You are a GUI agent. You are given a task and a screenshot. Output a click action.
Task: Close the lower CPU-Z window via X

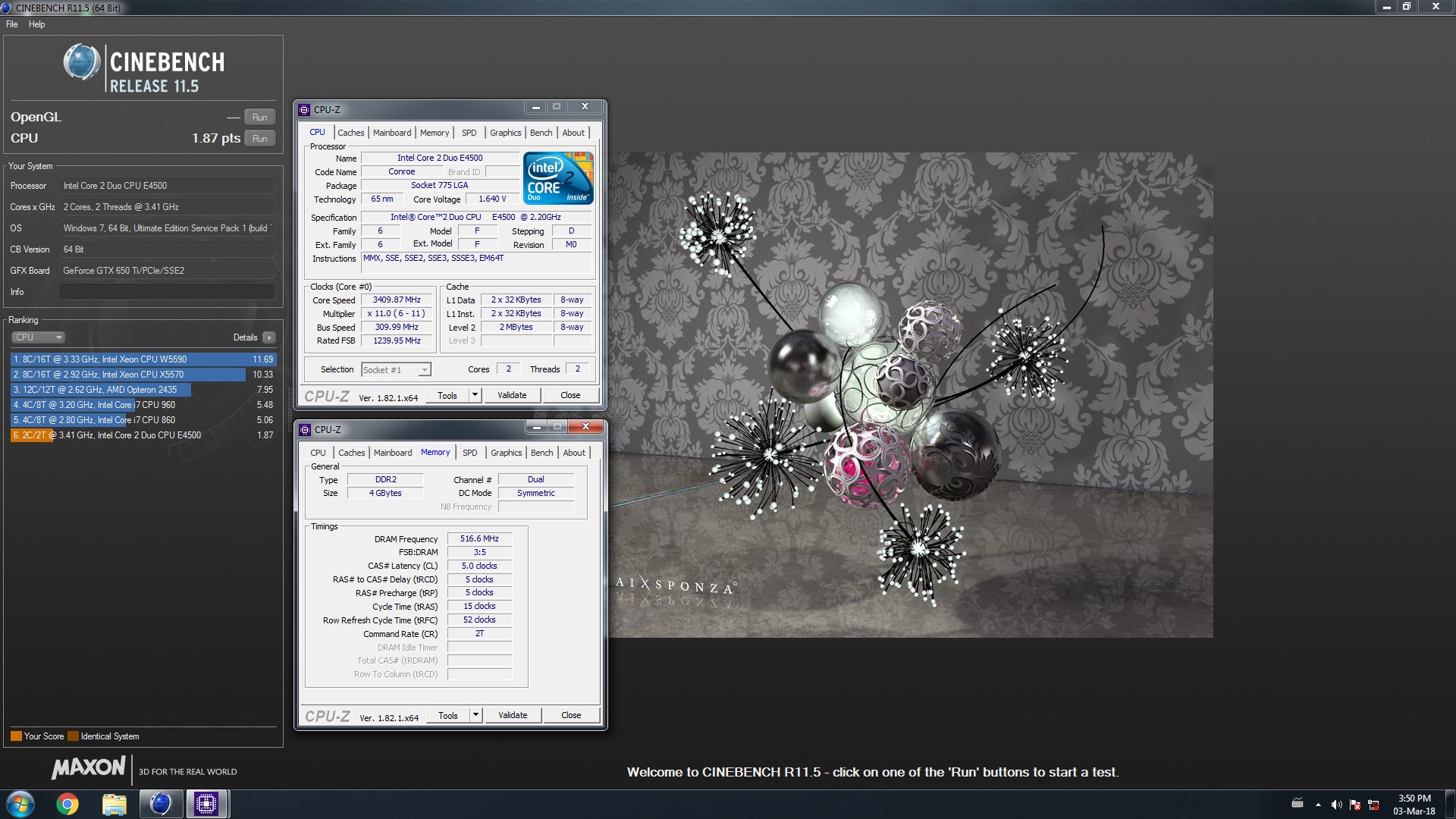[x=585, y=427]
